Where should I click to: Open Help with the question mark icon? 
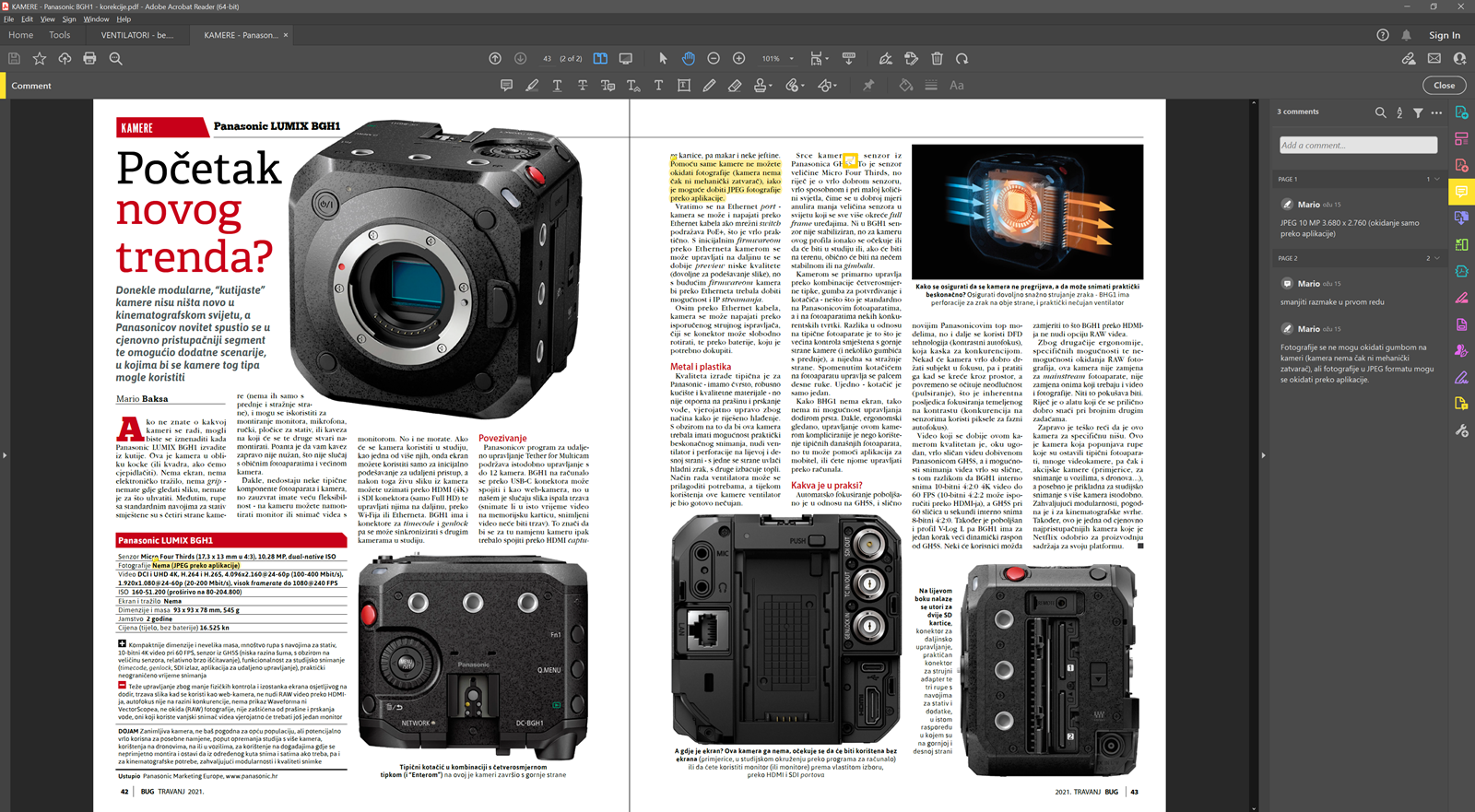[1382, 35]
